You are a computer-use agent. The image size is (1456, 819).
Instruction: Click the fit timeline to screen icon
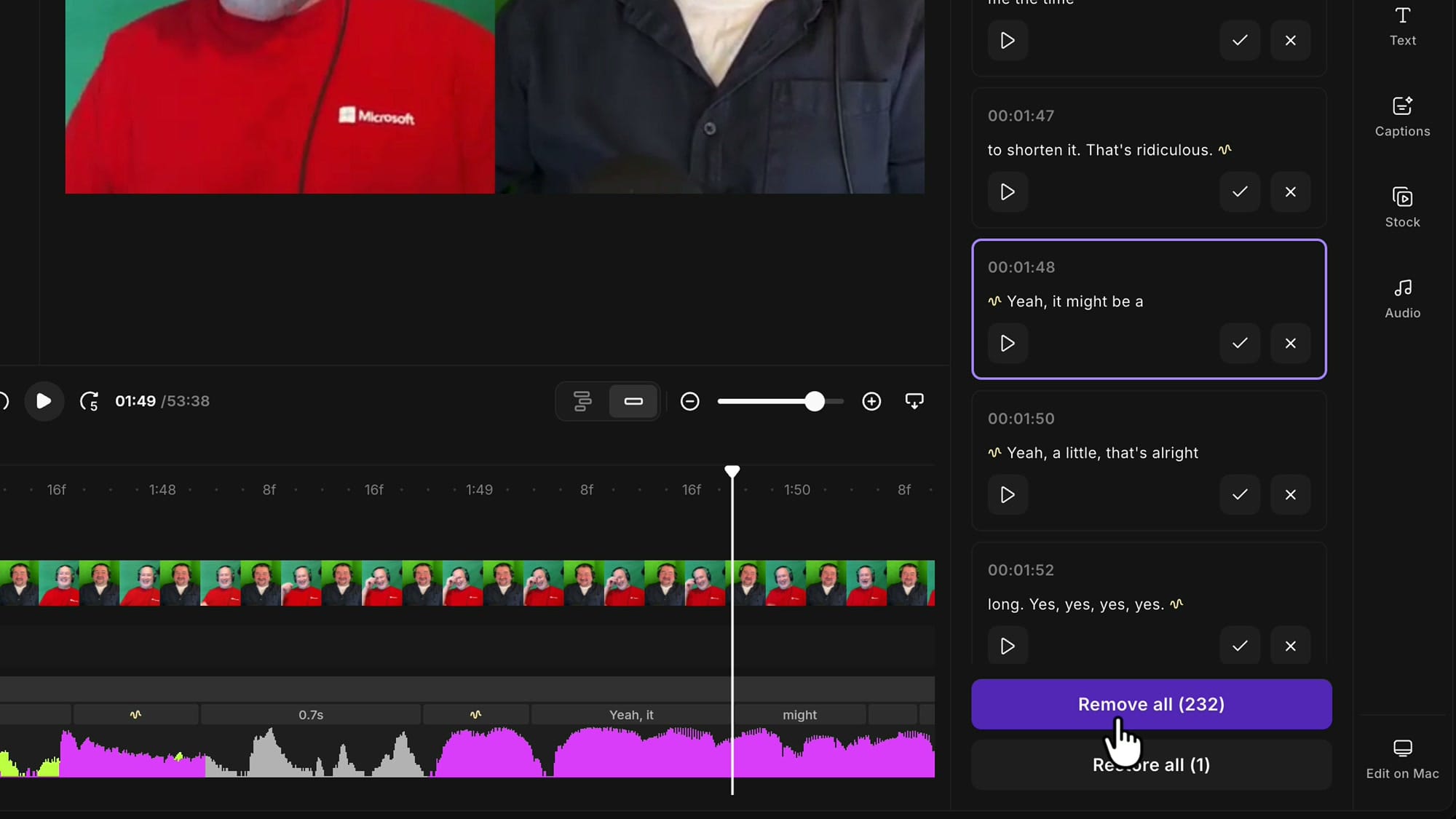point(914,401)
